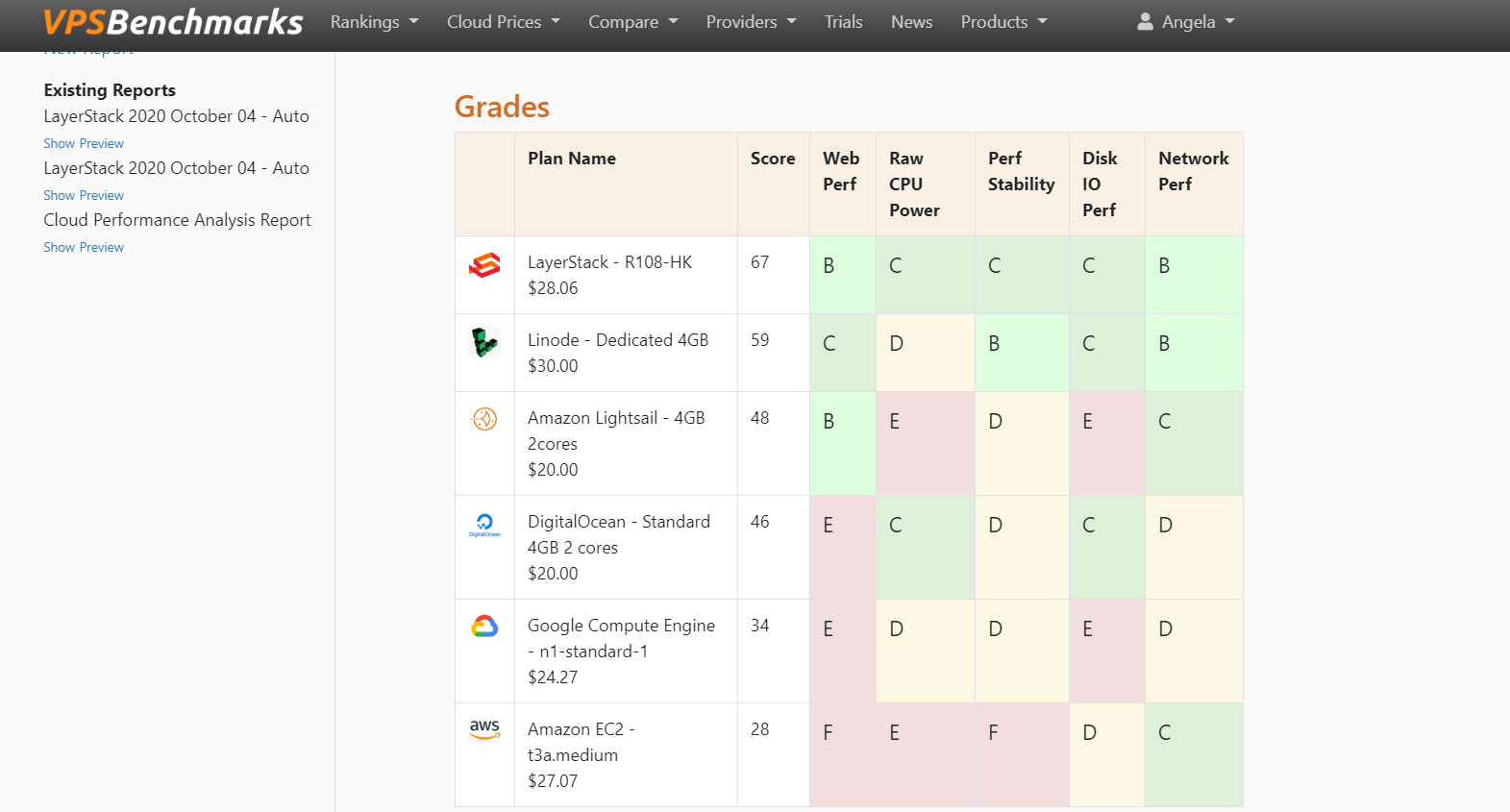This screenshot has height=812, width=1510.
Task: Click the VPSBenchmarks logo
Action: coord(173,22)
